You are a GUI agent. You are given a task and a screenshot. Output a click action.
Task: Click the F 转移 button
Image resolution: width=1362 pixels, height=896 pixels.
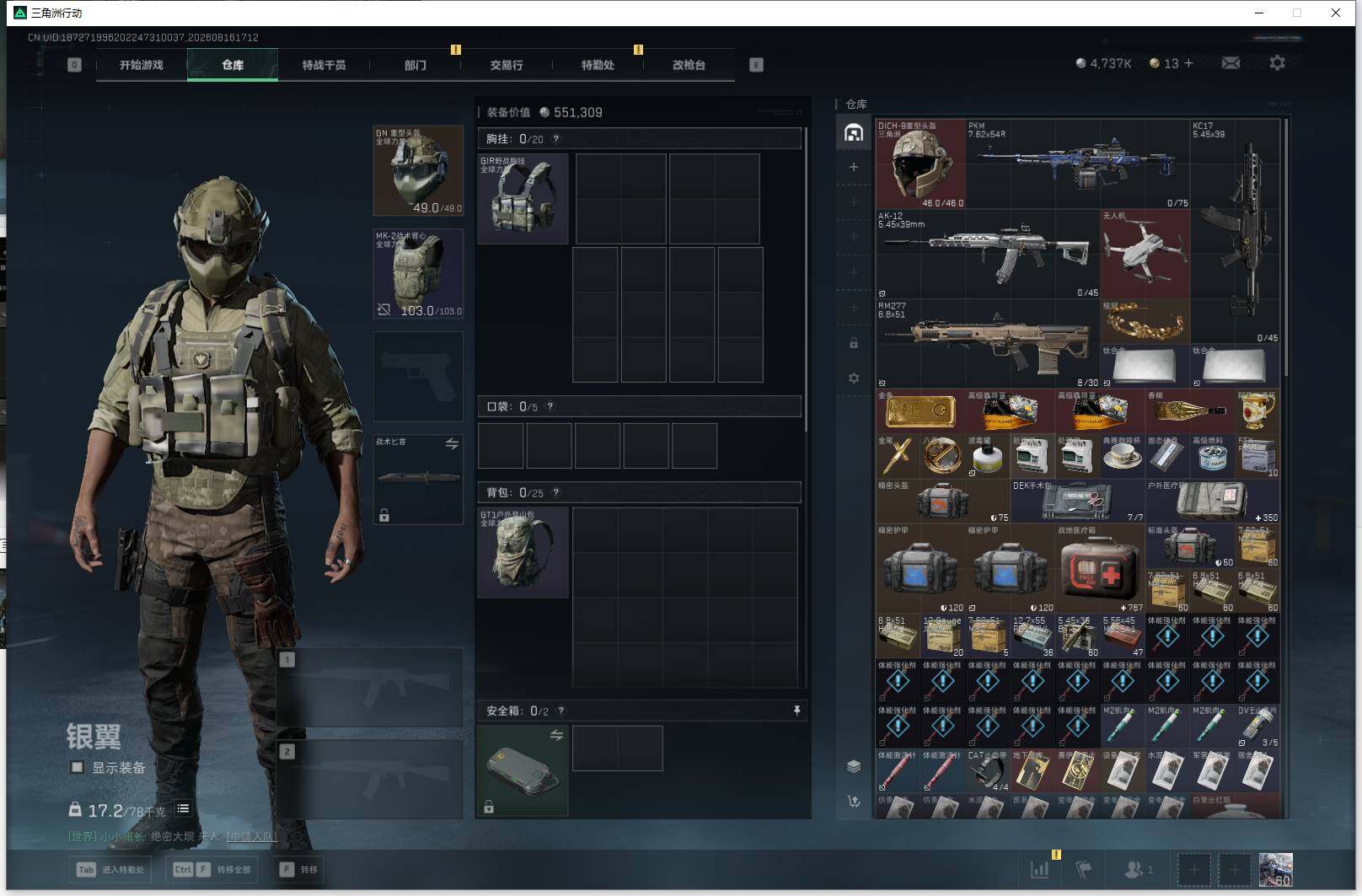click(299, 870)
